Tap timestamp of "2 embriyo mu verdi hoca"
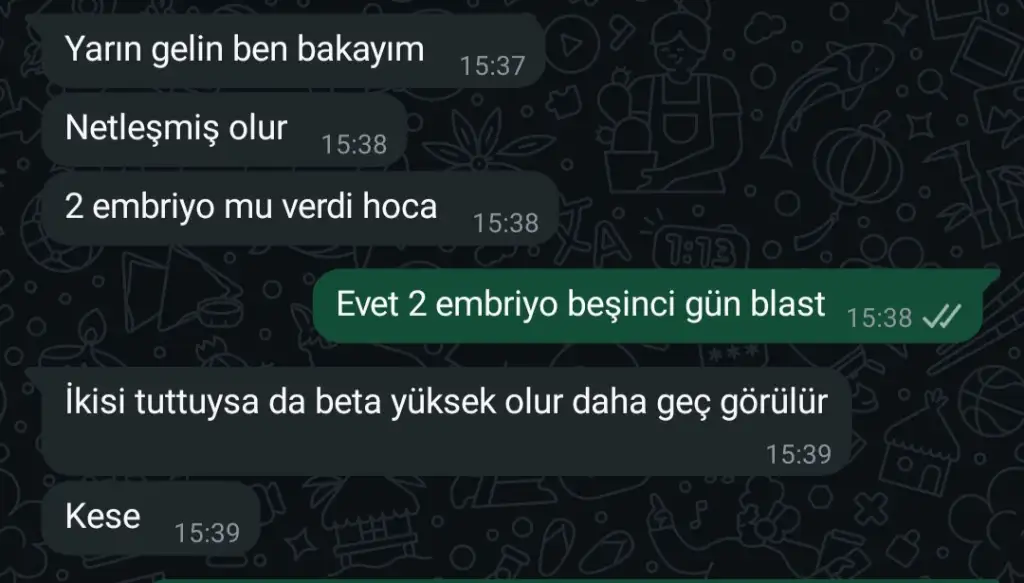 pos(505,223)
